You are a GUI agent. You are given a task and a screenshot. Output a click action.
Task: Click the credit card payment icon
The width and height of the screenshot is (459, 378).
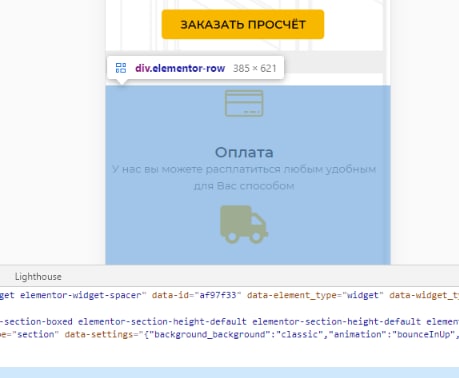click(x=244, y=103)
